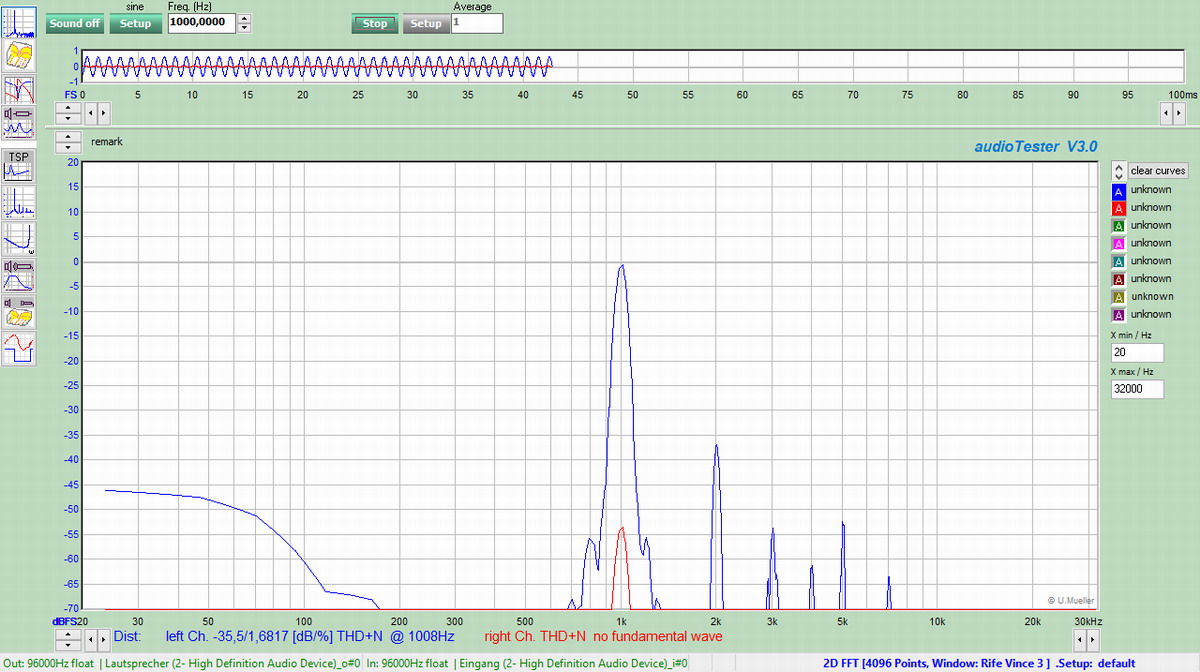
Task: Click the magenta curve A swatch
Action: [1119, 243]
